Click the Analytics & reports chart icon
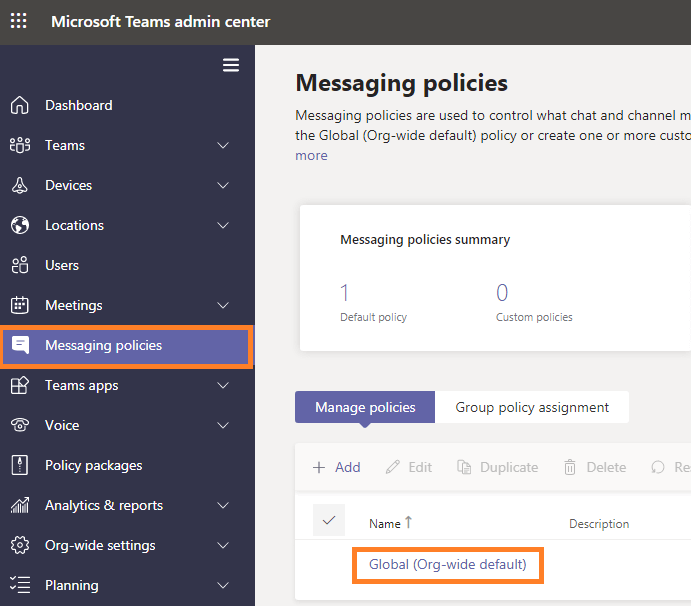This screenshot has width=691, height=606. [x=20, y=505]
